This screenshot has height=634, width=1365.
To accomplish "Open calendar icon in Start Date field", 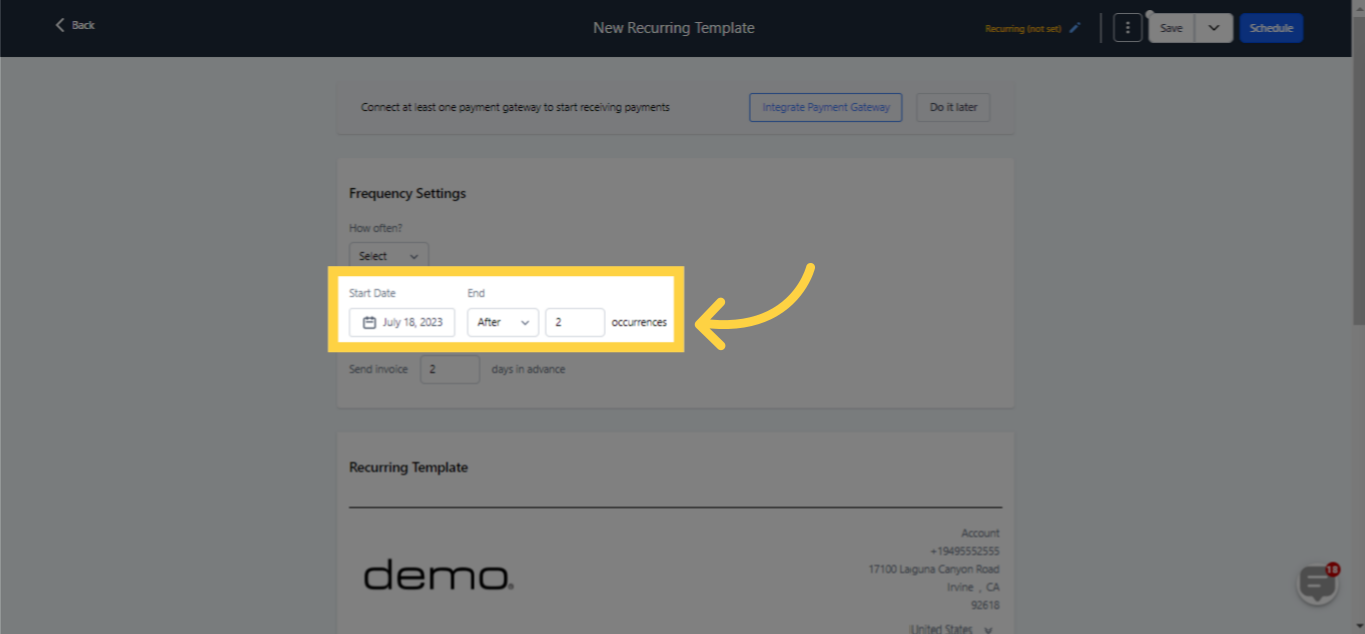I will [369, 322].
